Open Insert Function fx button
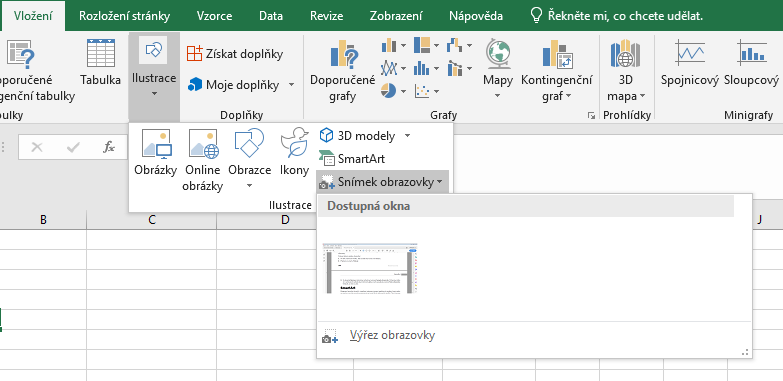783x381 pixels. [109, 147]
